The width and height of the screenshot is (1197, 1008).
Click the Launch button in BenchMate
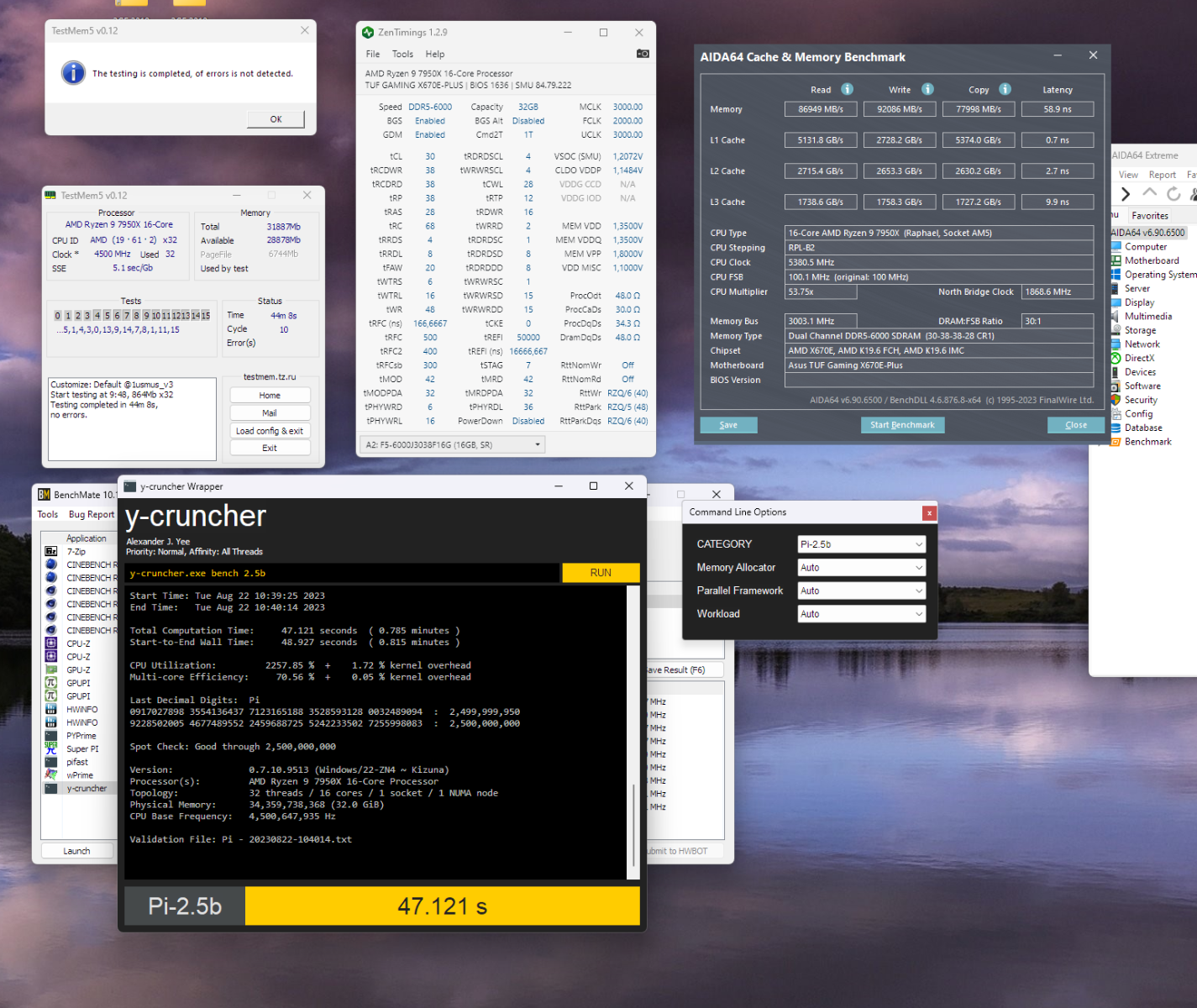click(76, 851)
